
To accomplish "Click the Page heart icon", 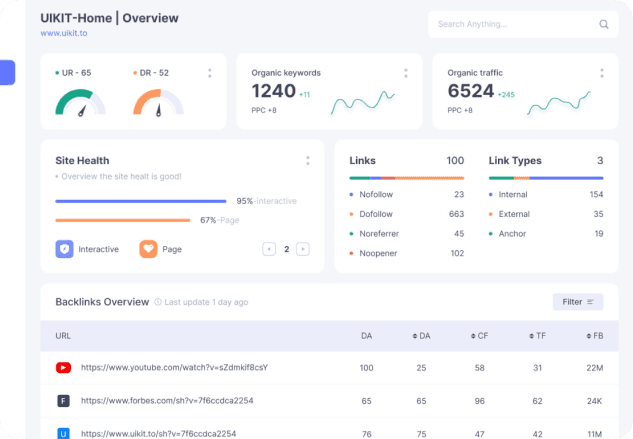I will pyautogui.click(x=148, y=249).
